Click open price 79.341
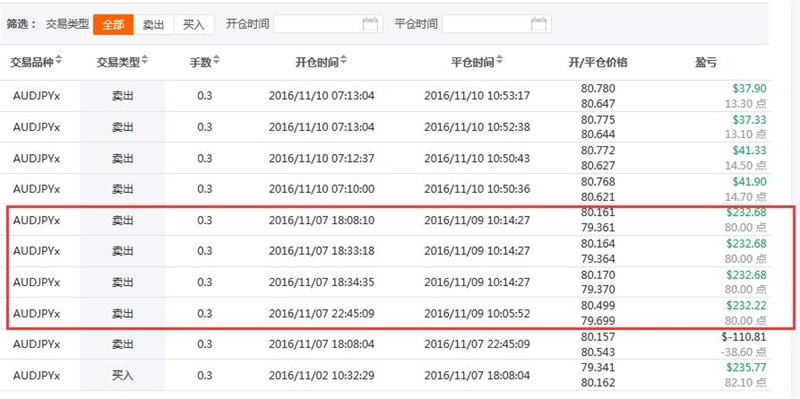The width and height of the screenshot is (800, 399). [598, 367]
